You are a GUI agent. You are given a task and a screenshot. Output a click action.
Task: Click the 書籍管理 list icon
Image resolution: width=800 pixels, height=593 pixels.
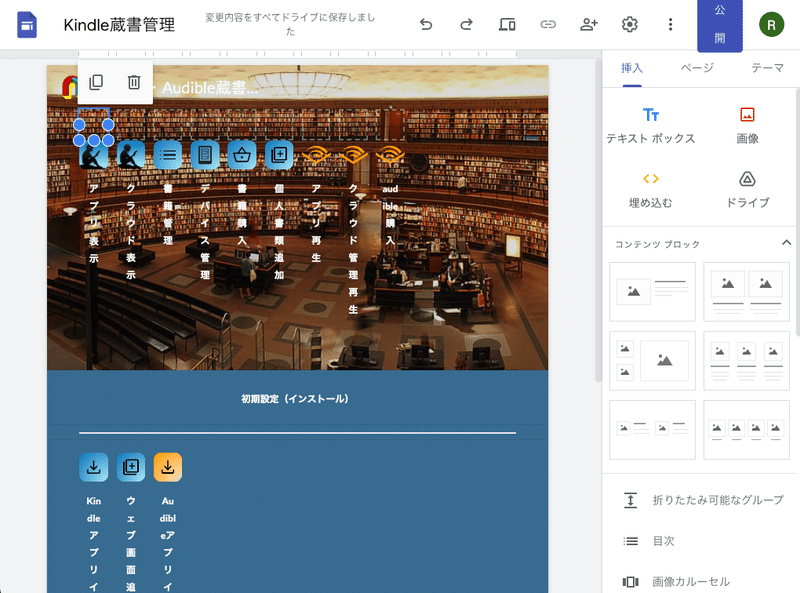pyautogui.click(x=168, y=155)
